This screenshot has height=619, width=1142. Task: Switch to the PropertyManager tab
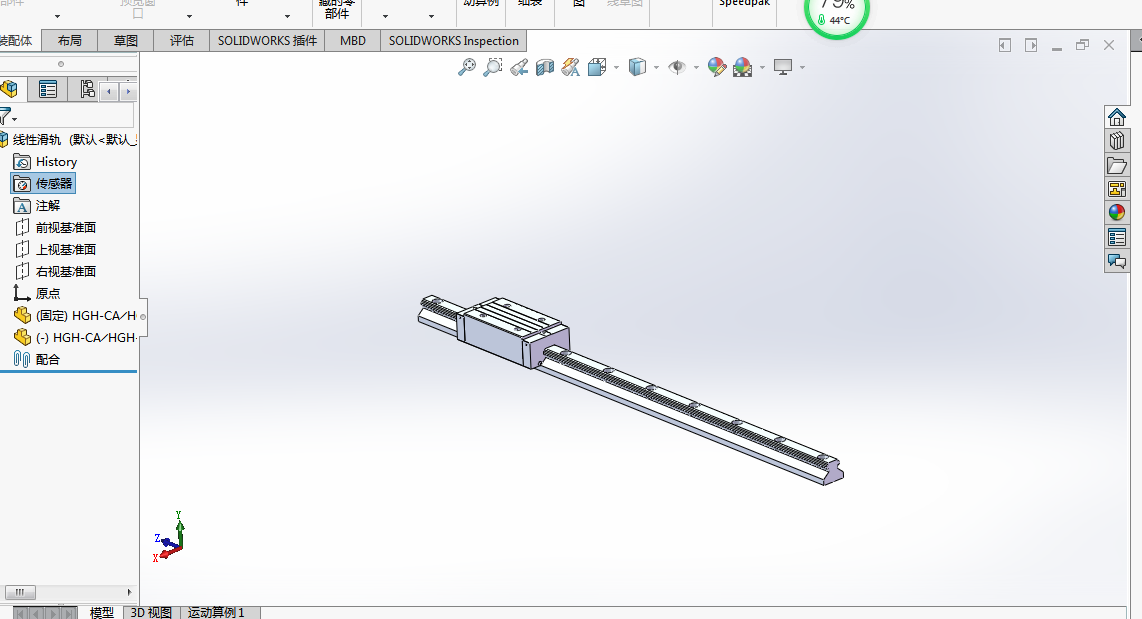(x=48, y=90)
